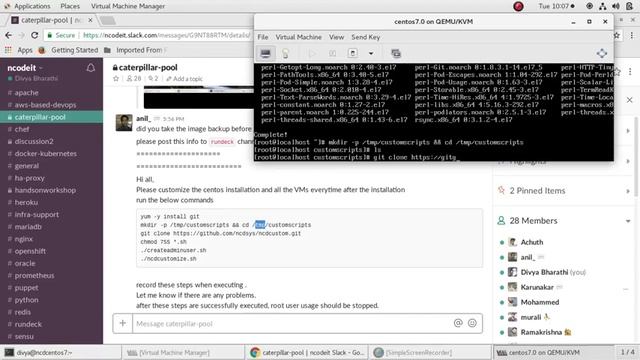
Task: Close the caterpillar-pool browser tab
Action: click(x=90, y=20)
